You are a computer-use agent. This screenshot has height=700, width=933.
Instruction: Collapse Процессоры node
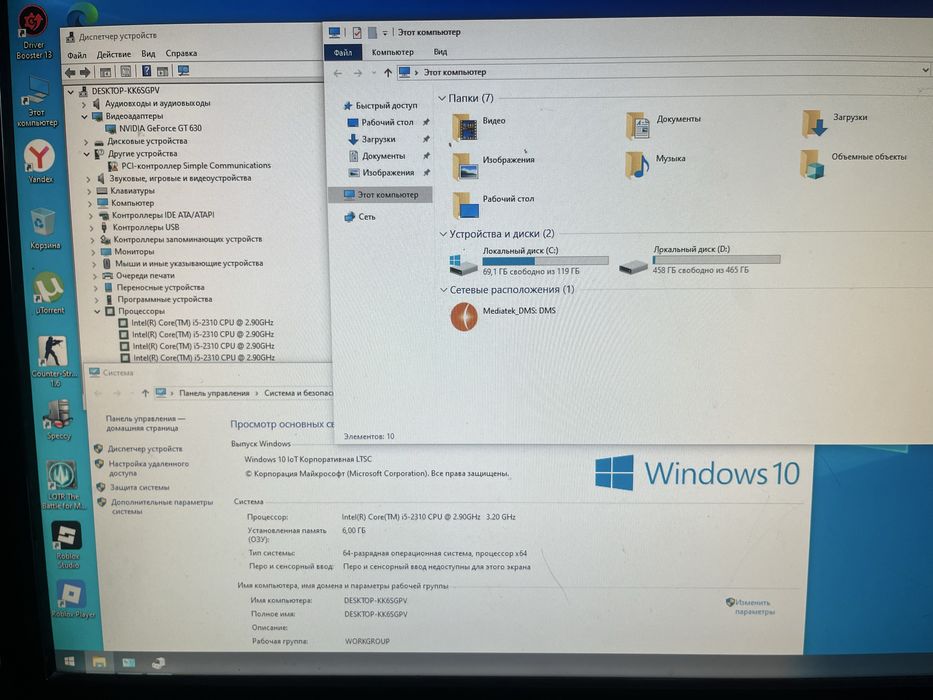click(97, 311)
